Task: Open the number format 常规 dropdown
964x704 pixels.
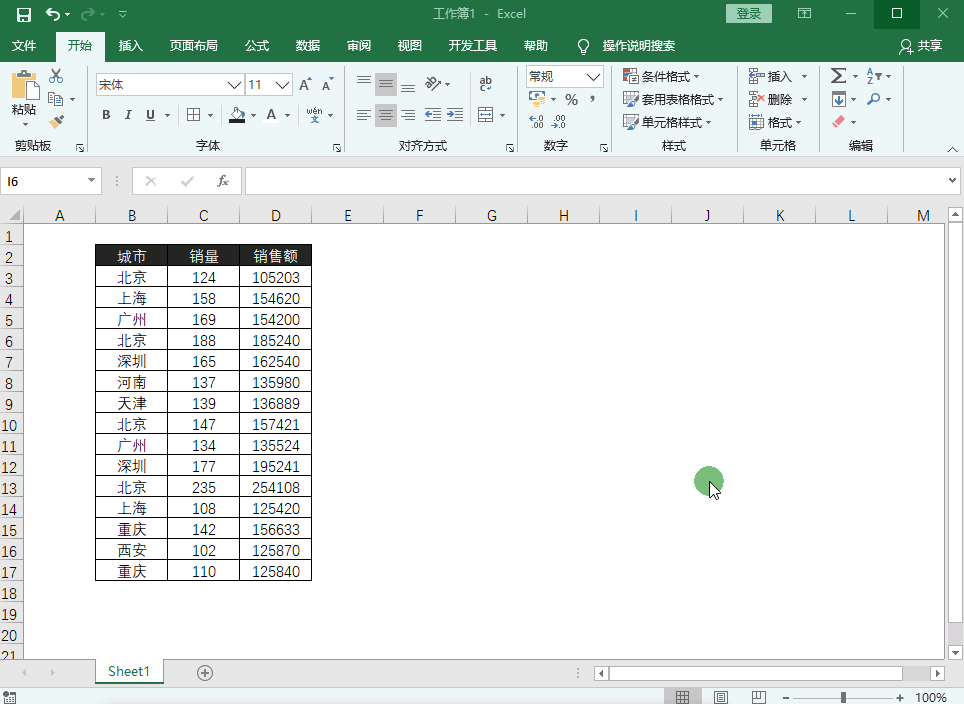Action: [594, 77]
